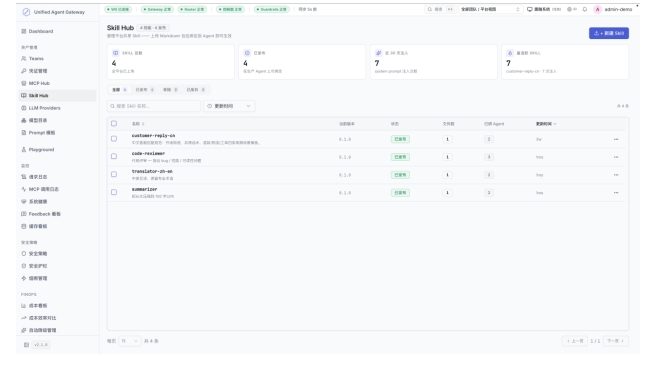Open row actions menu for customer-reply-cn
This screenshot has height=372, width=650.
coord(616,139)
